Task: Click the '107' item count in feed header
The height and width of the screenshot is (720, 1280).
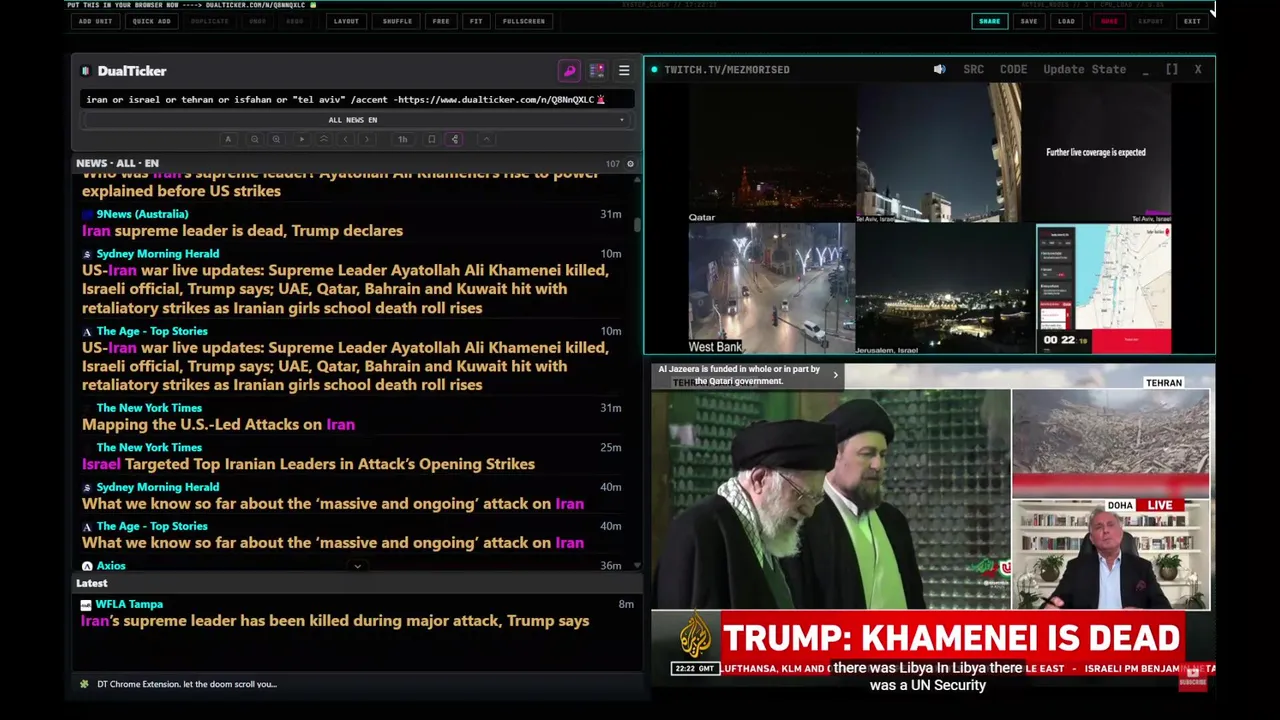Action: pos(612,163)
